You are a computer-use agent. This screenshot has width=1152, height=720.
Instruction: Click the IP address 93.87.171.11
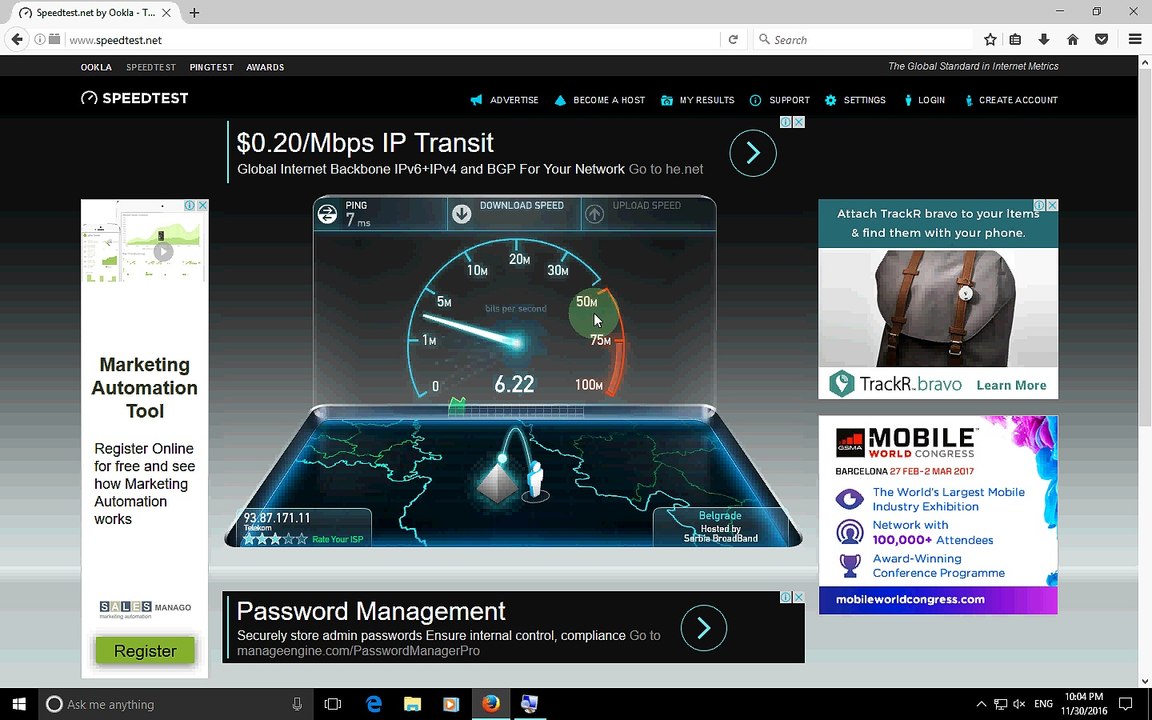tap(277, 518)
